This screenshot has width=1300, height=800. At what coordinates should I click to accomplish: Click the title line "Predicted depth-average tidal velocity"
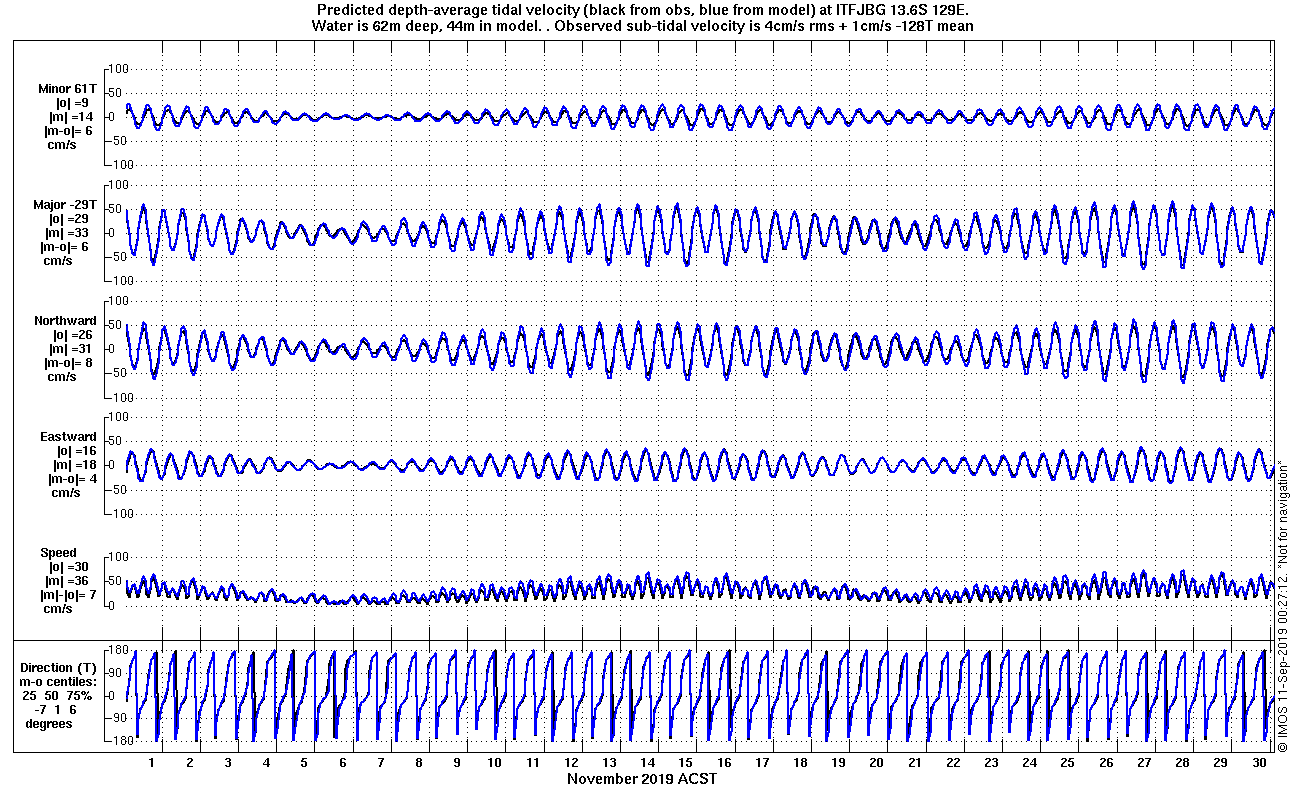643,10
